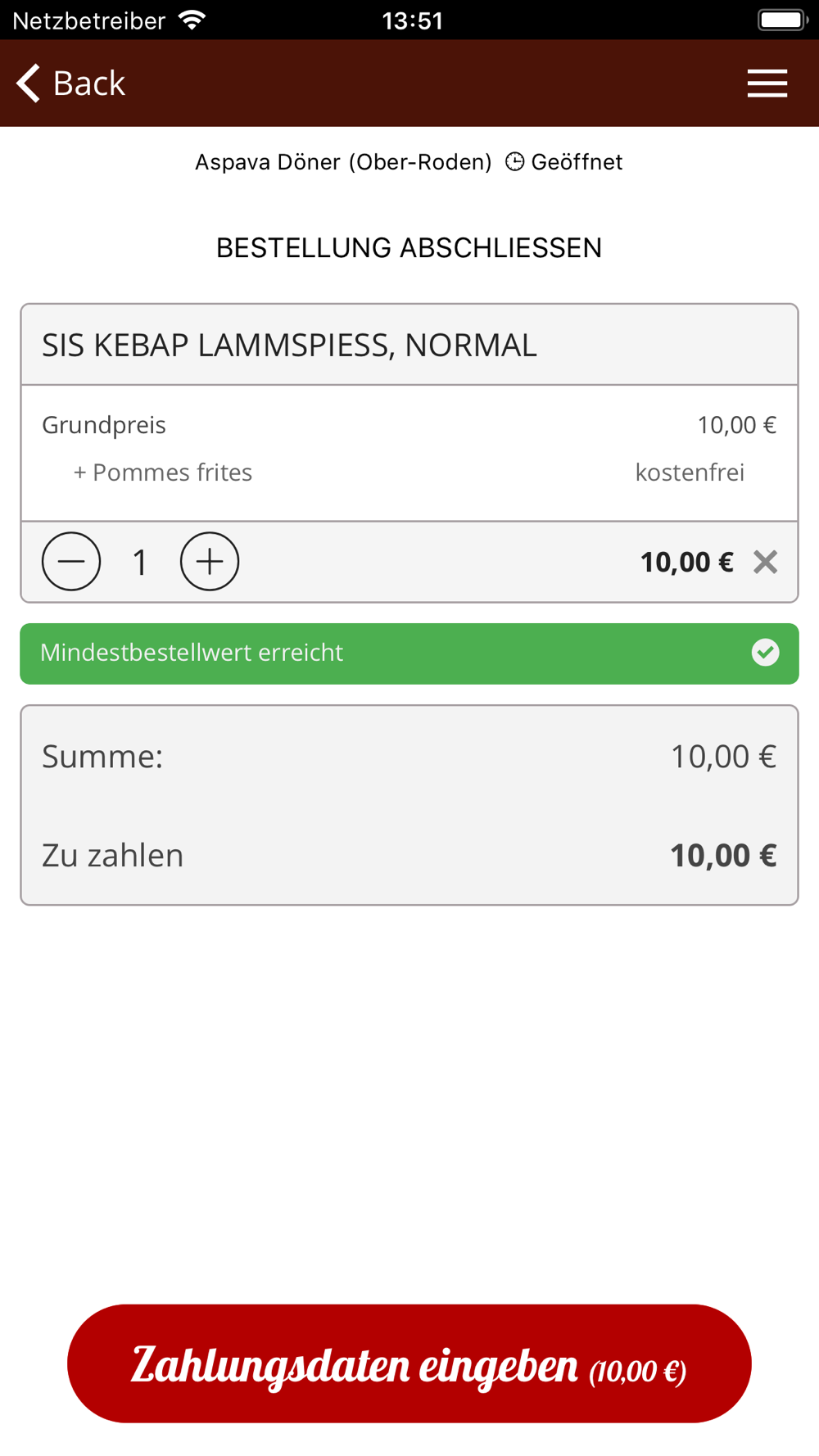Tap the Zu zahlen total row

409,856
